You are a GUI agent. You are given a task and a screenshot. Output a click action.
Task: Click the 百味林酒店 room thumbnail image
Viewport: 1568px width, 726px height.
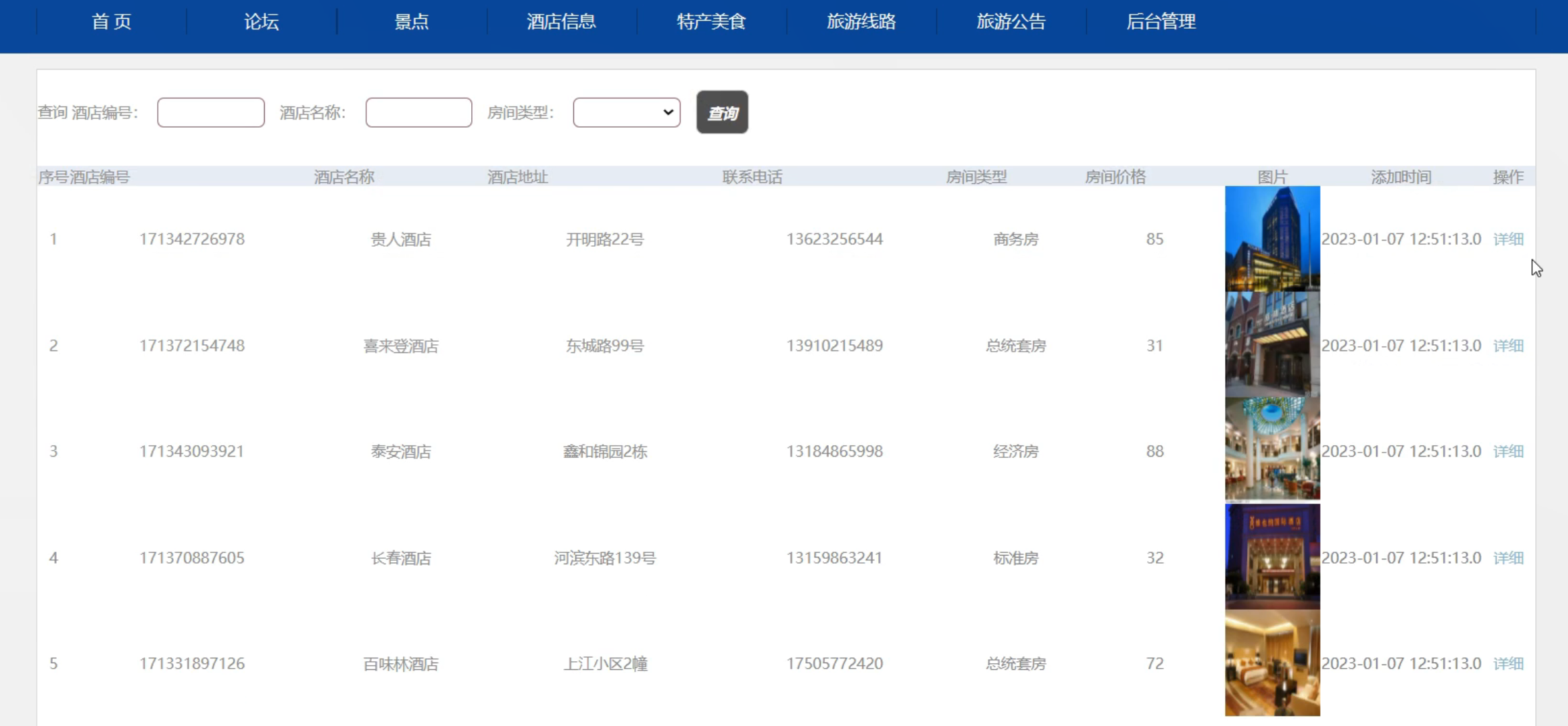[1272, 663]
